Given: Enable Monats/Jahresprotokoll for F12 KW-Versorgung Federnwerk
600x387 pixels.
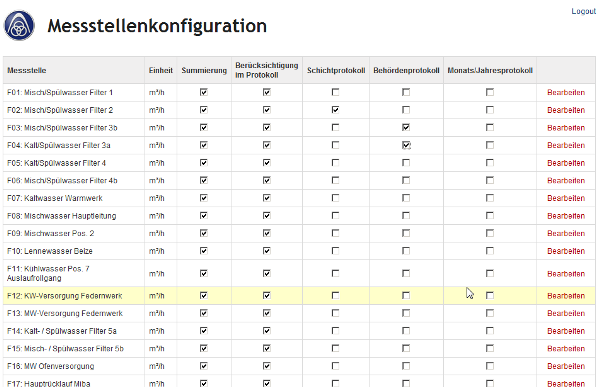Looking at the screenshot, I should pyautogui.click(x=490, y=296).
